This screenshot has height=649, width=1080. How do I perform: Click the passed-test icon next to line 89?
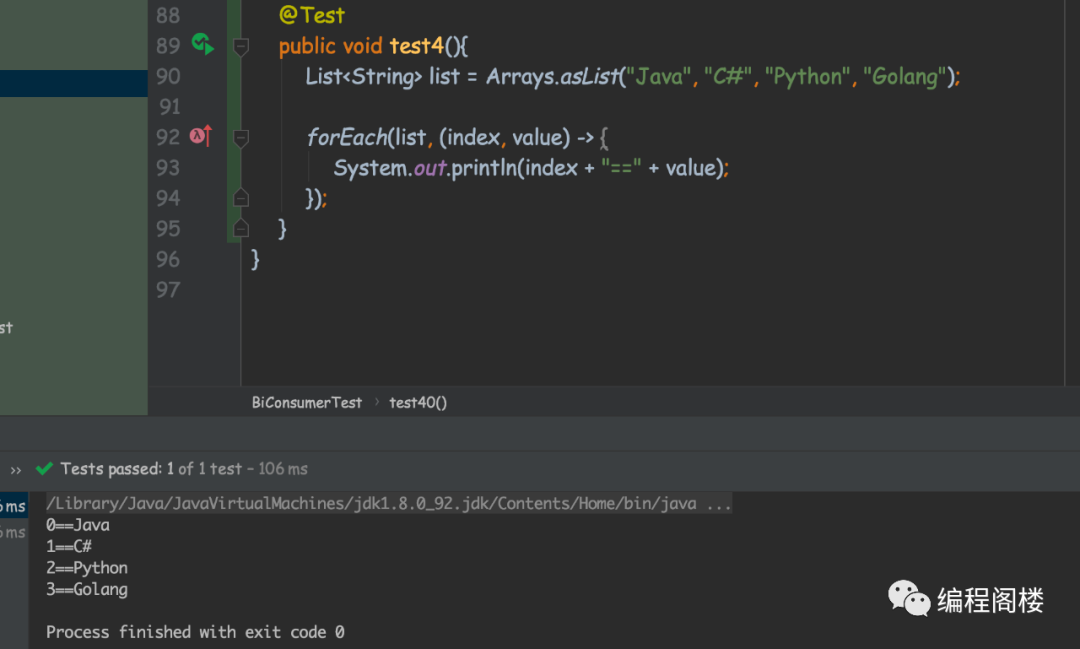coord(199,44)
